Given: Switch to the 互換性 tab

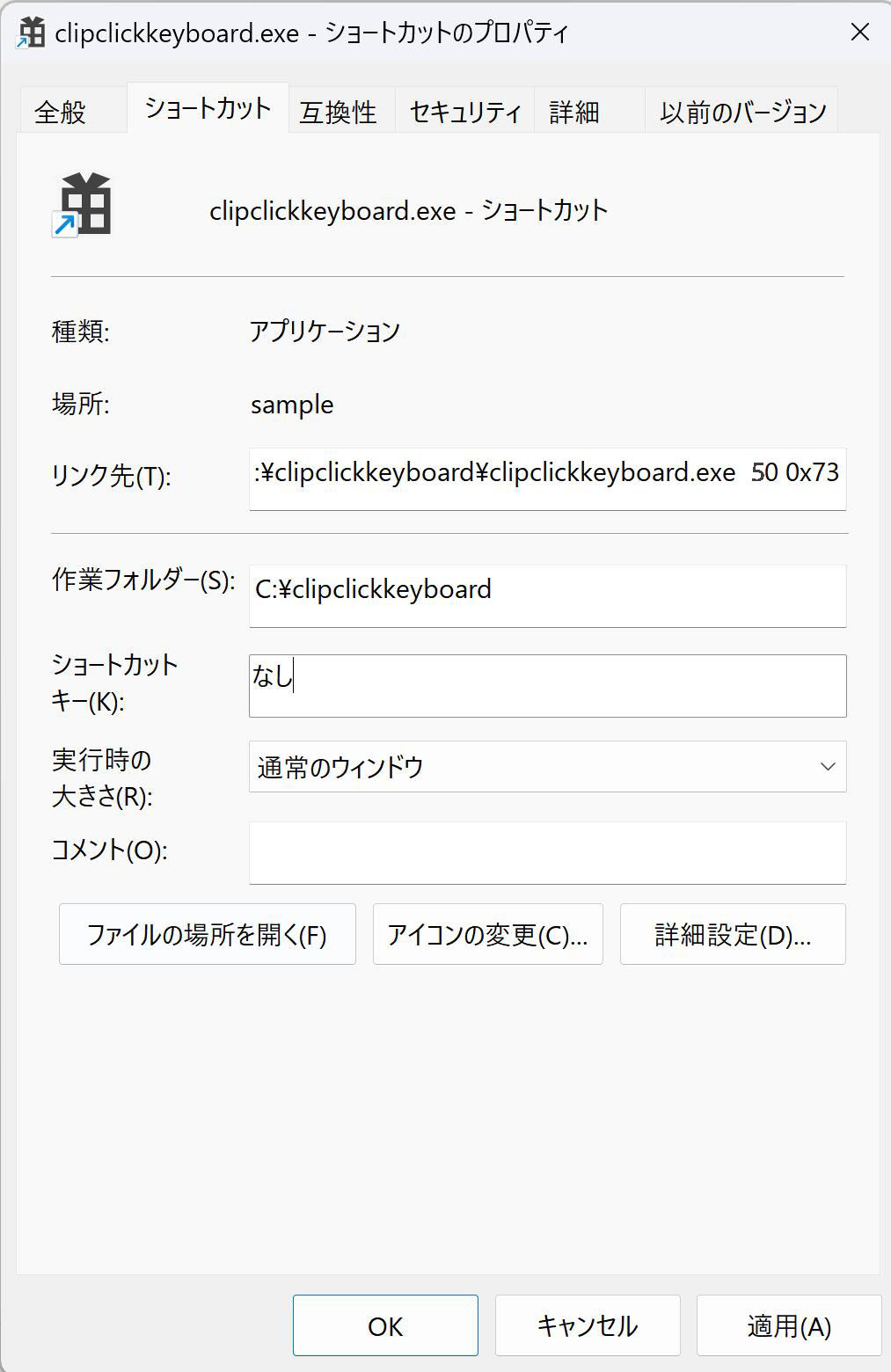Looking at the screenshot, I should 338,109.
